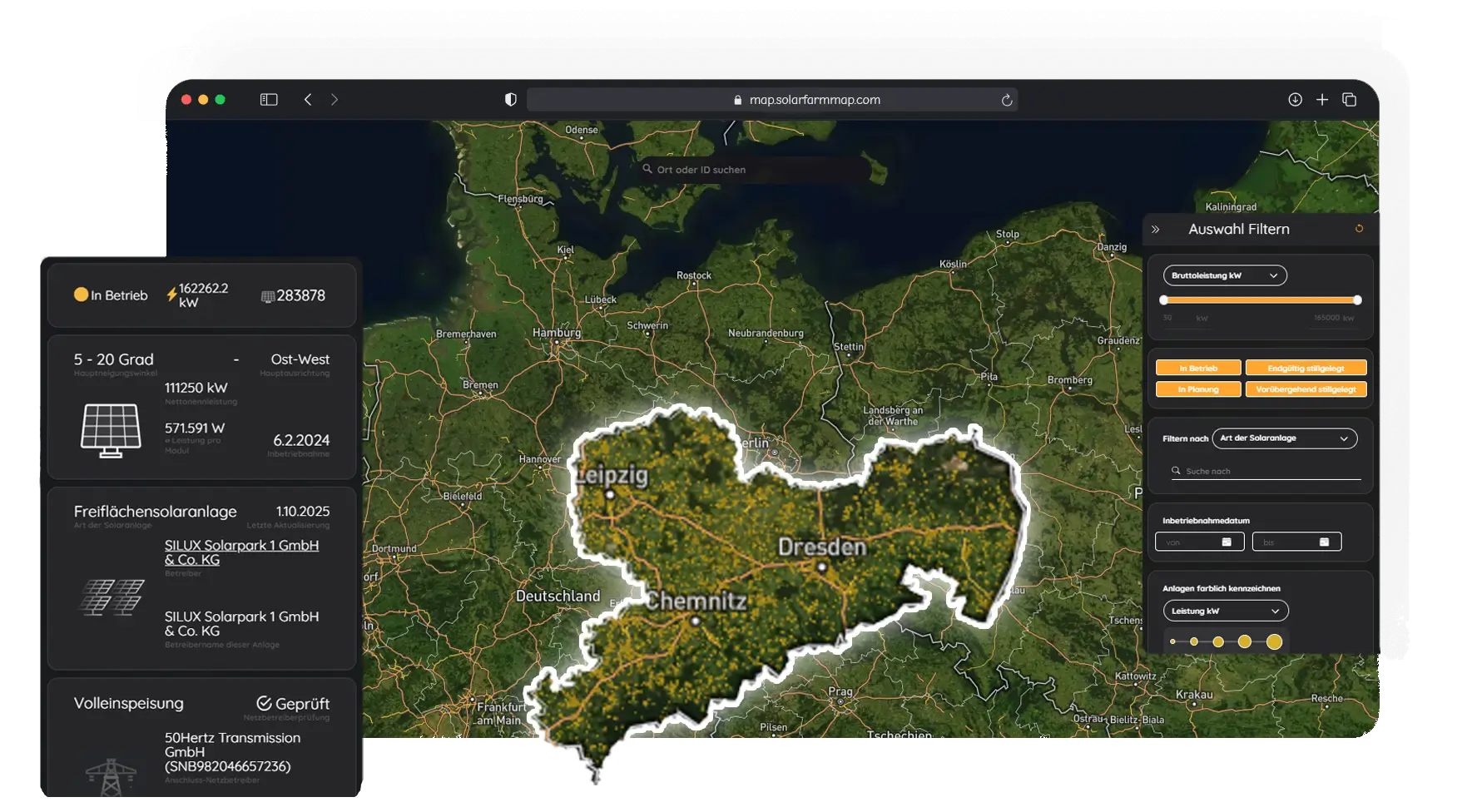The image size is (1477, 812).
Task: Disable the In Planung status filter
Action: coord(1197,389)
